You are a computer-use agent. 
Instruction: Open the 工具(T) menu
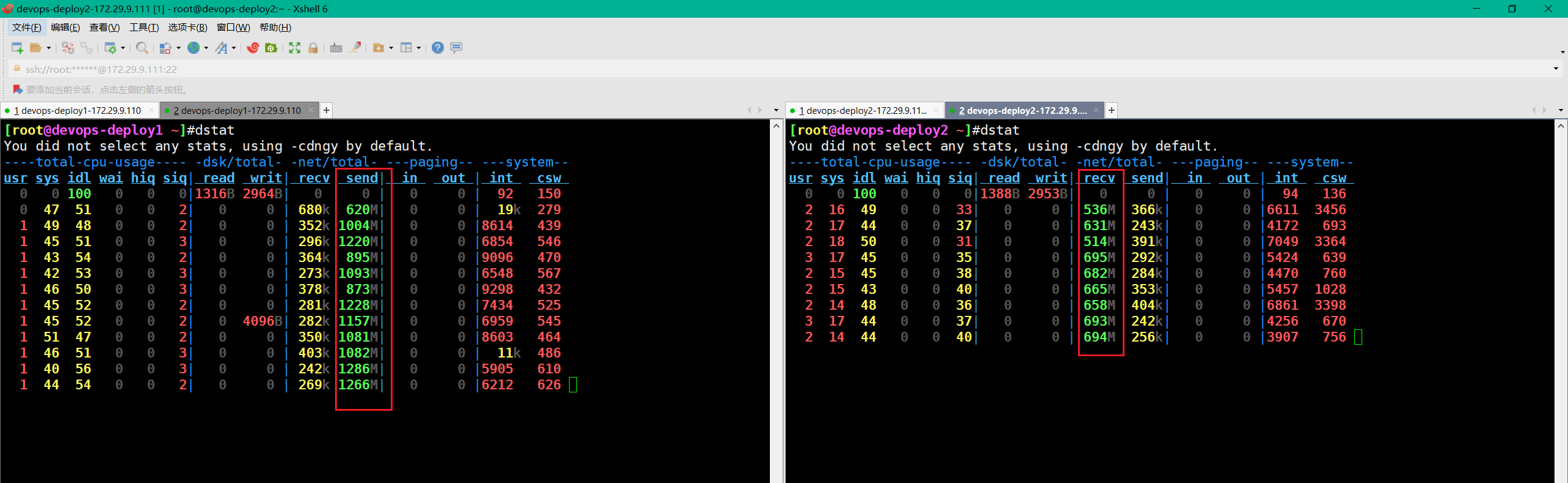coord(144,28)
